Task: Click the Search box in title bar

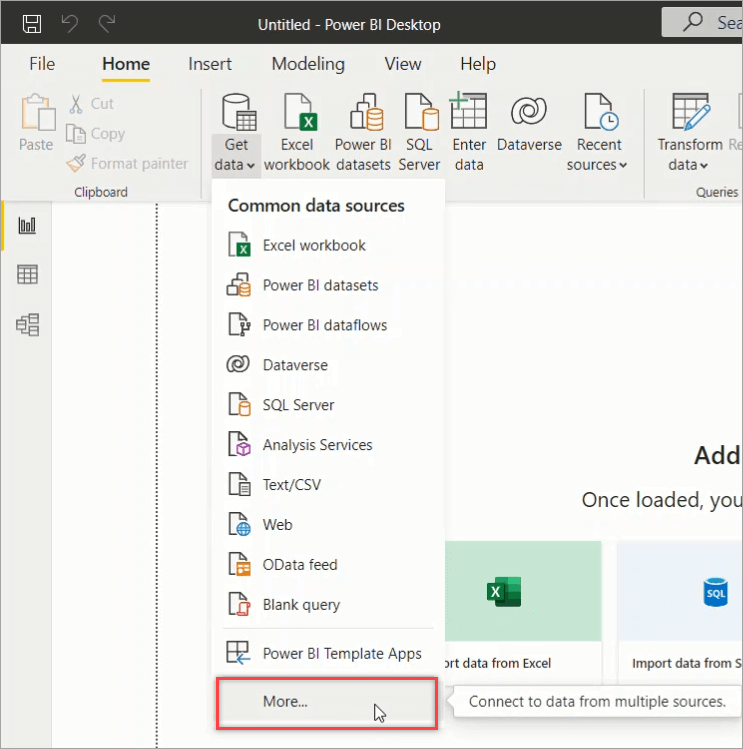Action: point(702,22)
